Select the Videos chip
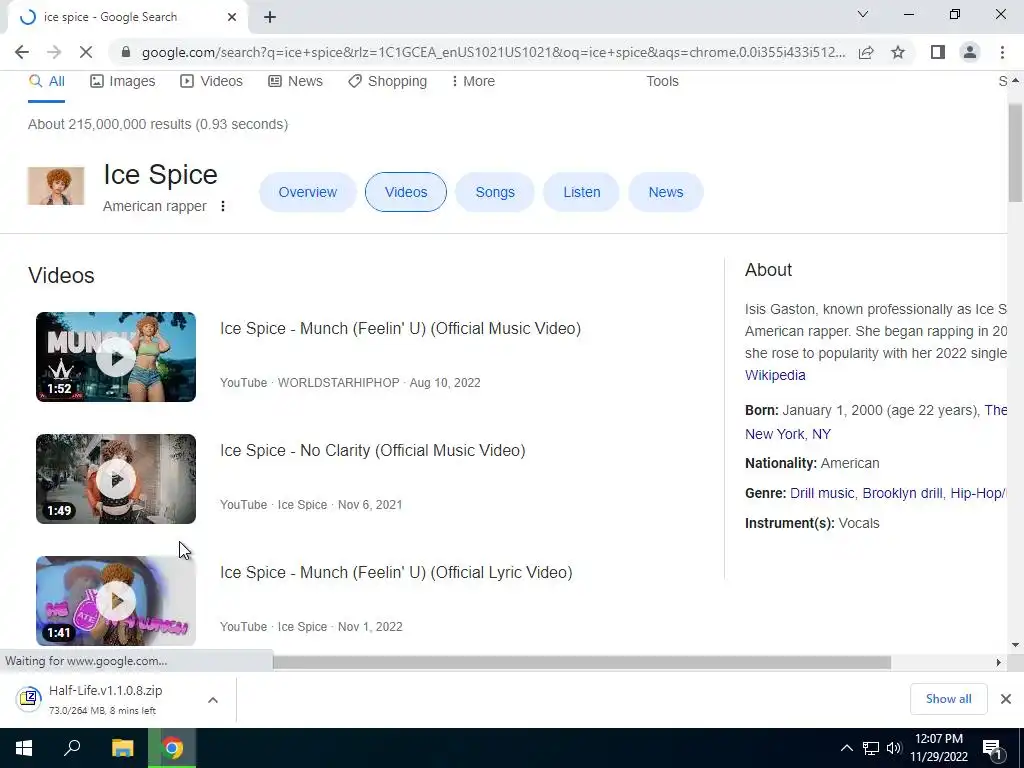Screen dimensions: 1024x768 [406, 192]
